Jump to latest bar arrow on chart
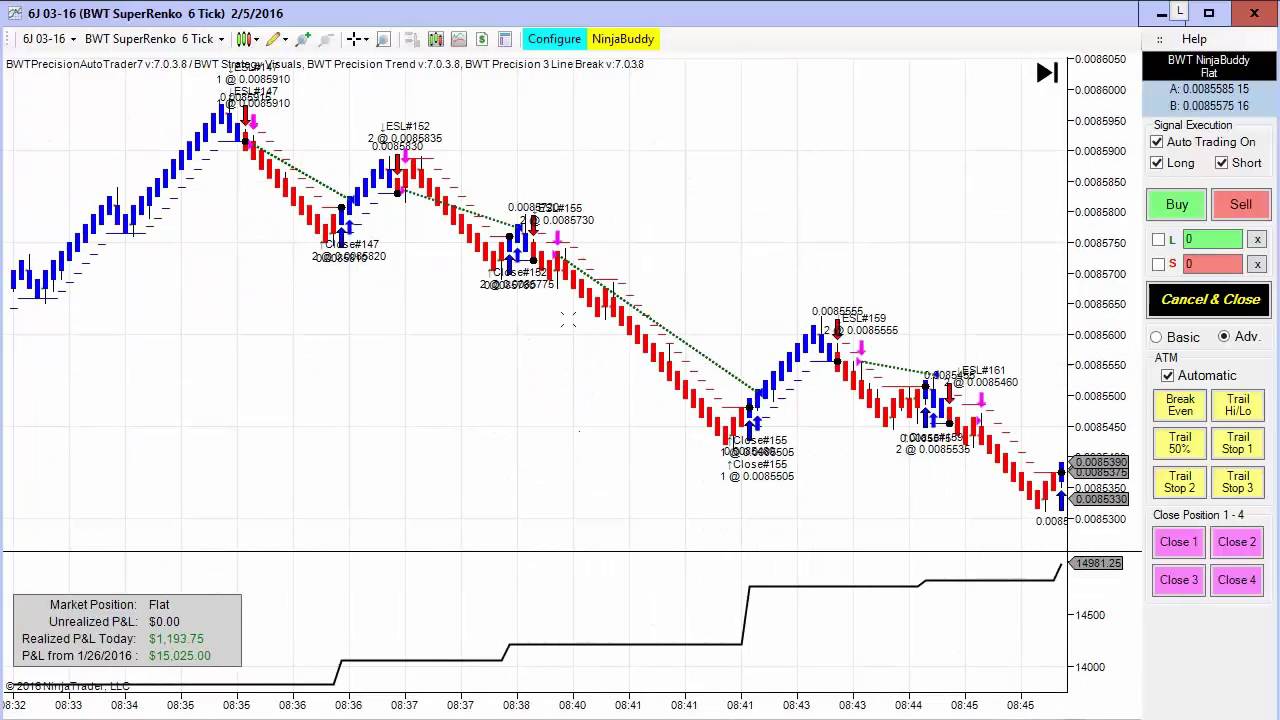 1047,73
